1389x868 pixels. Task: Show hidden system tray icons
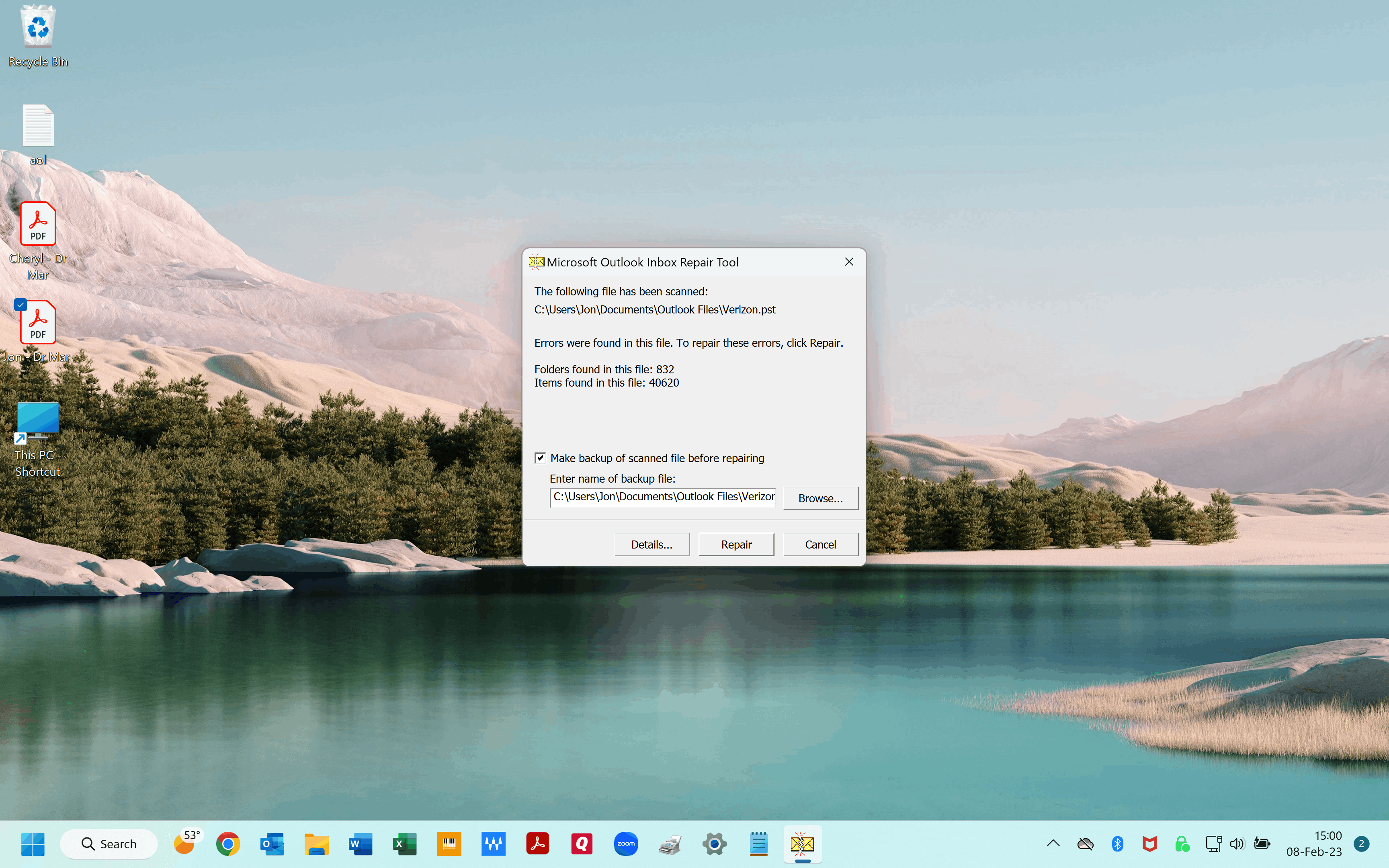pos(1053,843)
